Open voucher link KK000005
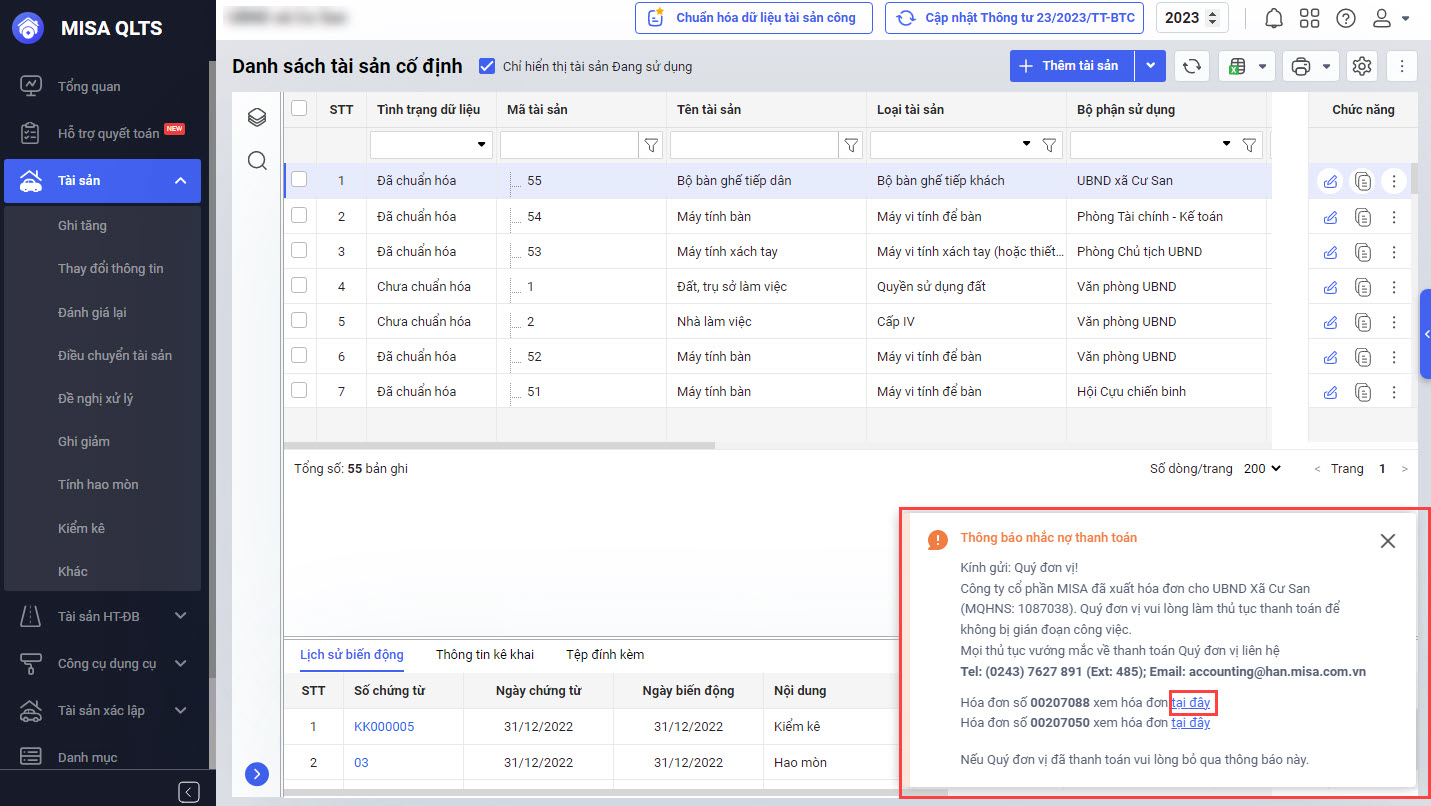The image size is (1431, 806). (384, 727)
